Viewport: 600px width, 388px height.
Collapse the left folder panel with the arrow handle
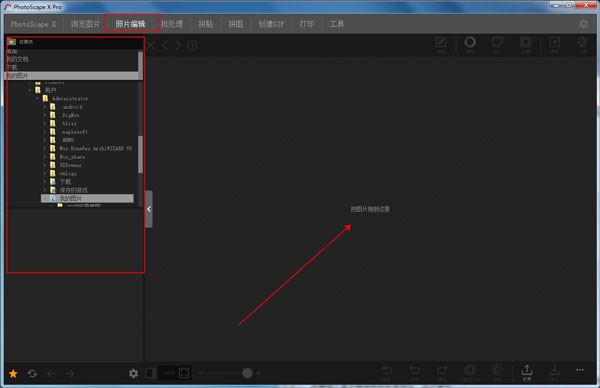click(x=149, y=209)
